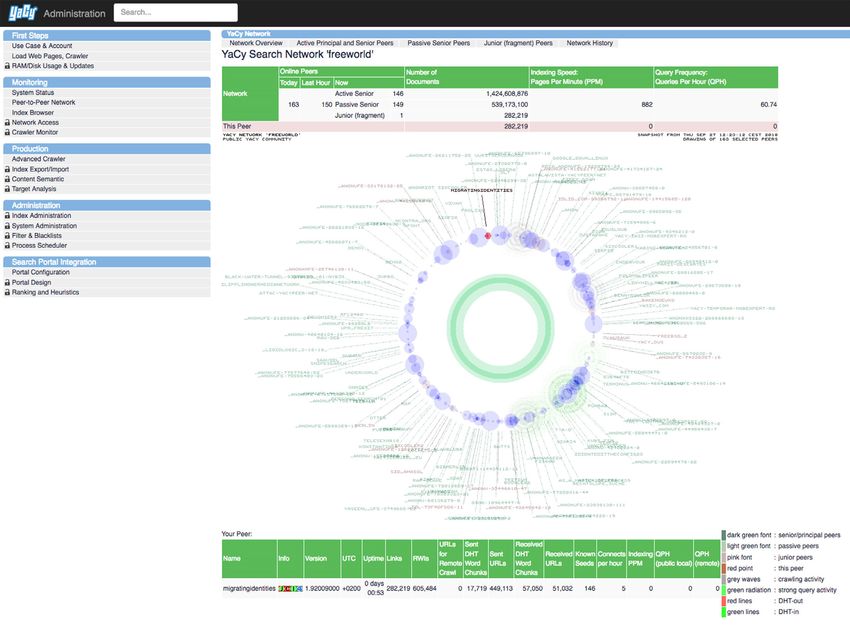Click the query frequency value 60.74
This screenshot has width=850, height=627.
coord(769,105)
